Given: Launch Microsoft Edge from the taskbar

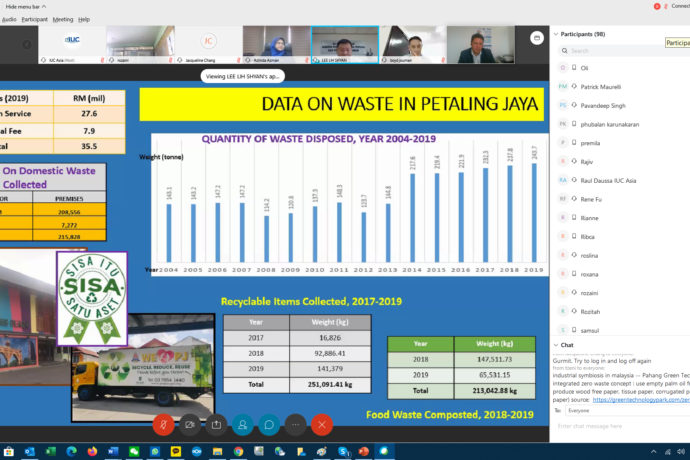Looking at the screenshot, I should click(x=71, y=451).
